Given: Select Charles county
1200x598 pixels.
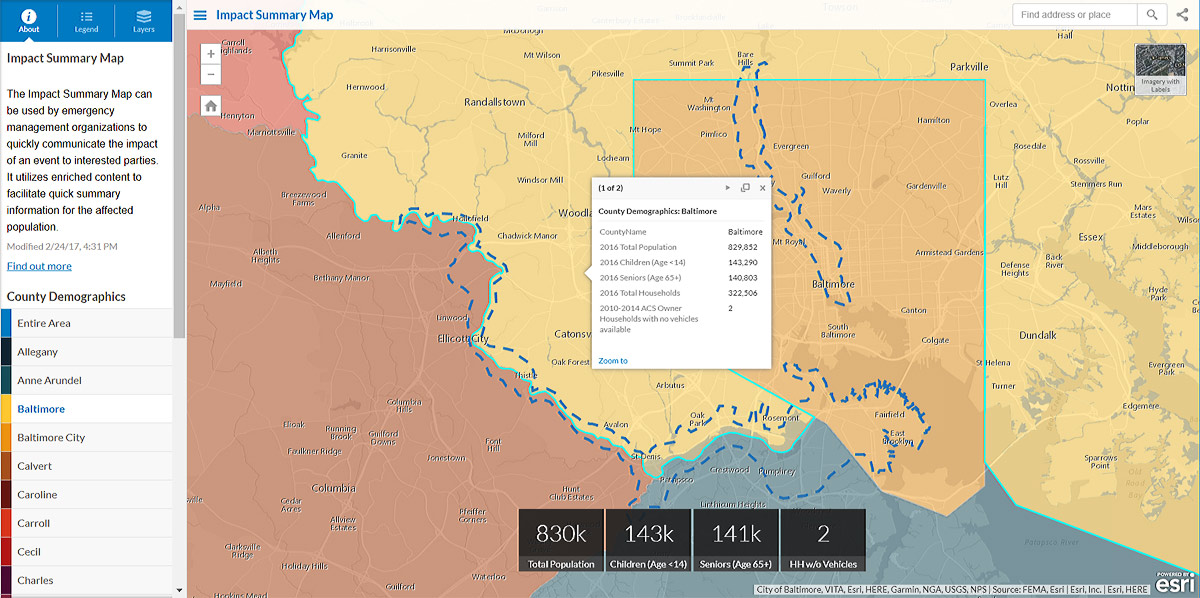Looking at the screenshot, I should tap(86, 580).
